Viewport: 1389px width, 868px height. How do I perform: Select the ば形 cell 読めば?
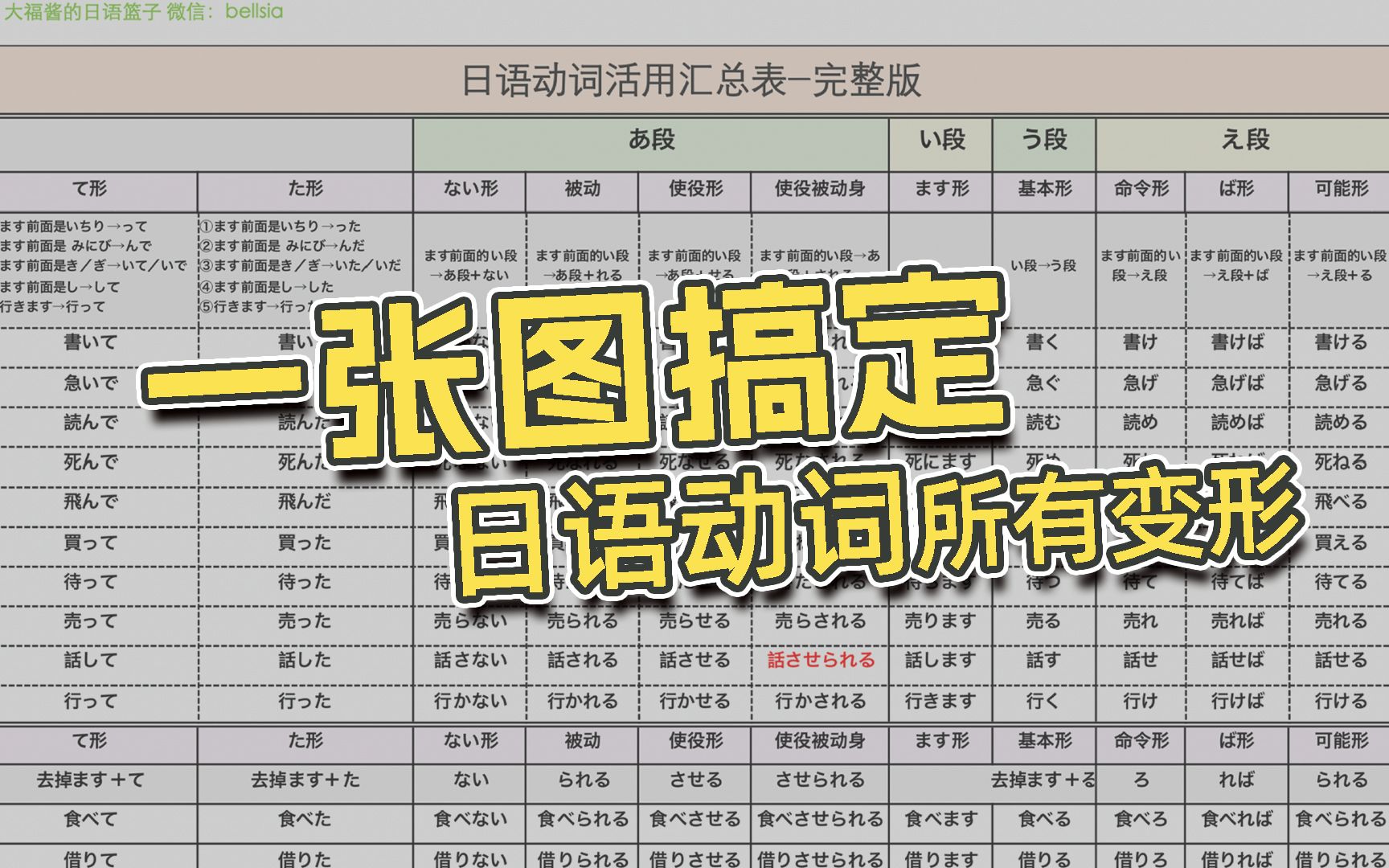point(1238,423)
